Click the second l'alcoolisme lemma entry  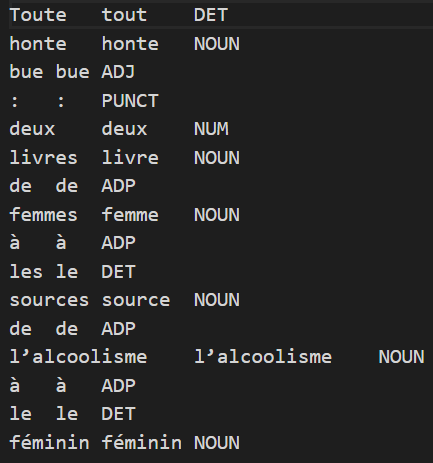click(263, 357)
